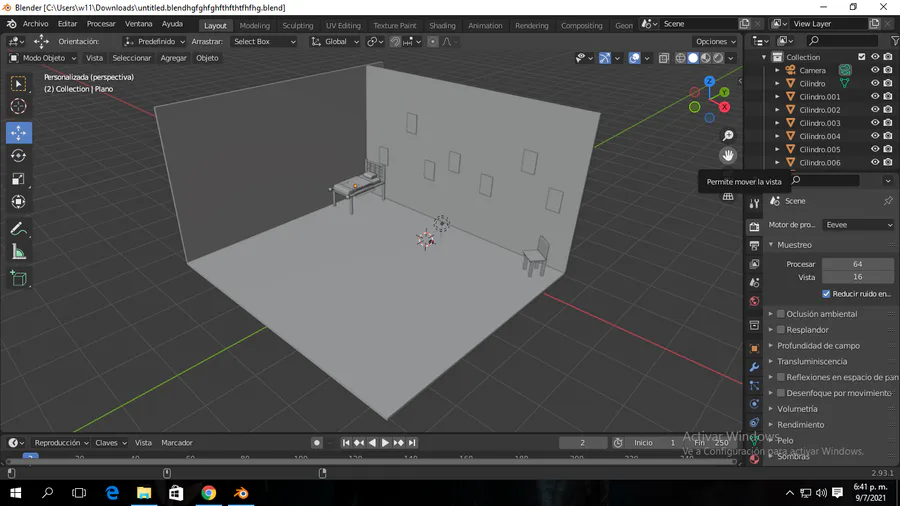Enable Reflexiones en espacio de pantalla checkbox
Viewport: 900px width, 506px height.
point(781,377)
